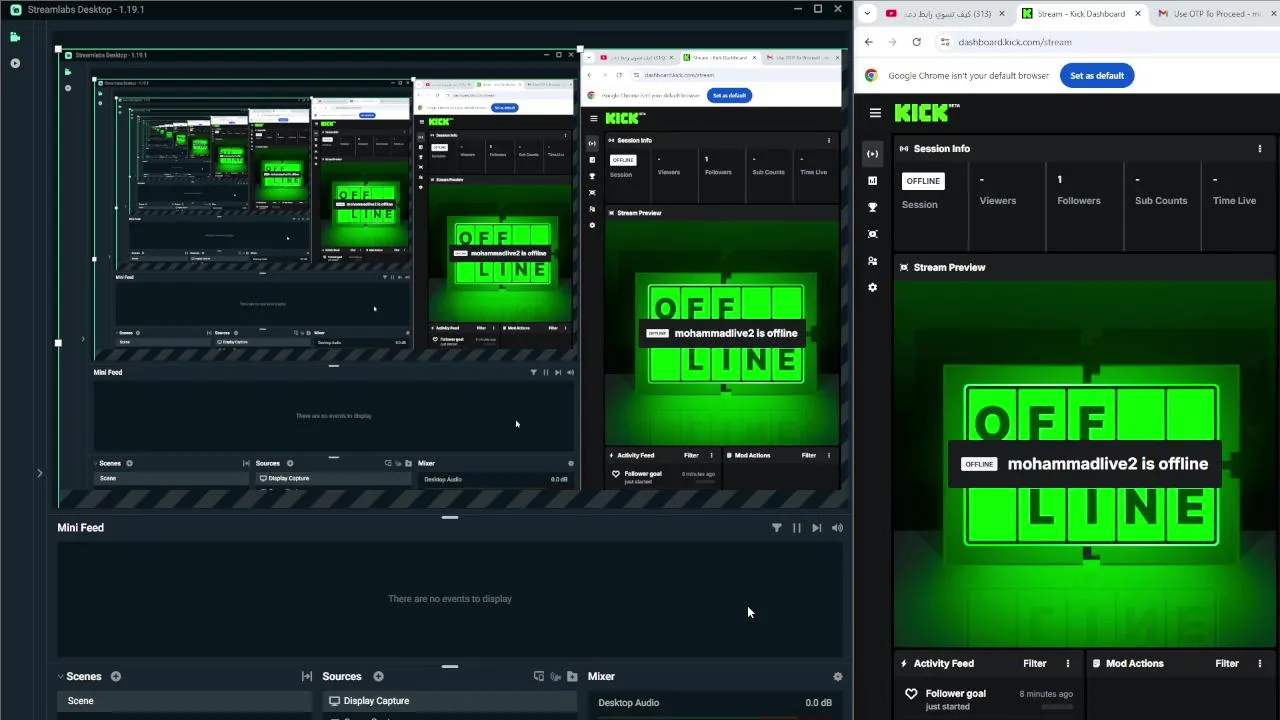Click the divider handle below Mini Feed
The width and height of the screenshot is (1280, 720).
click(x=450, y=666)
